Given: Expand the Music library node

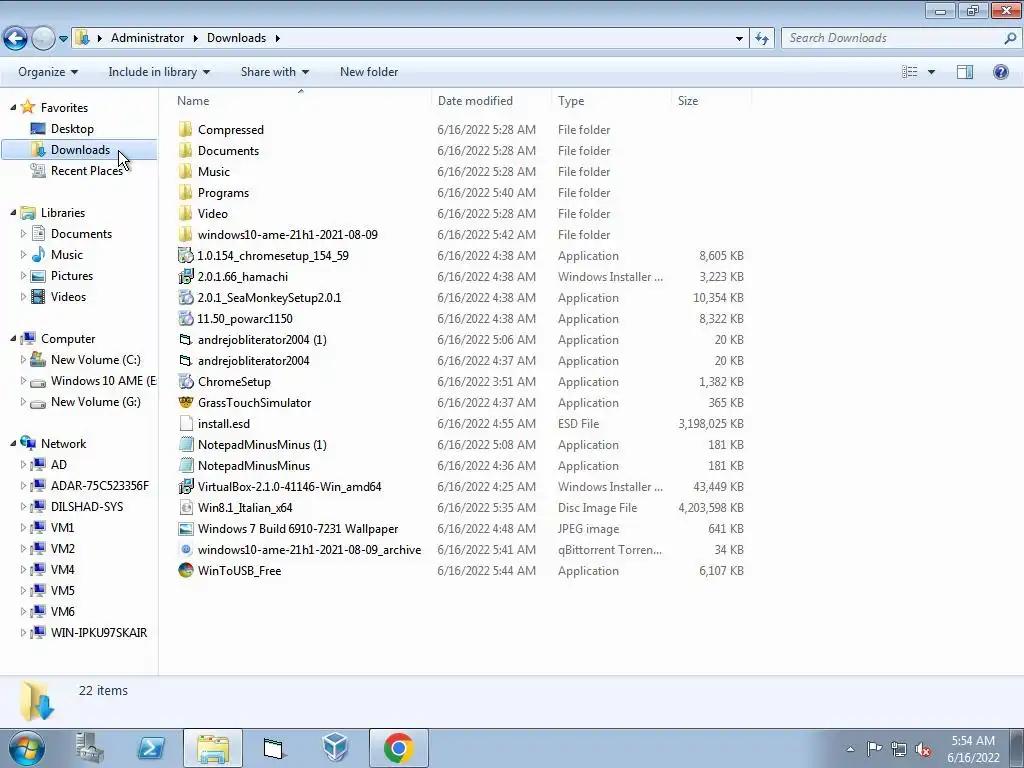Looking at the screenshot, I should 24,254.
